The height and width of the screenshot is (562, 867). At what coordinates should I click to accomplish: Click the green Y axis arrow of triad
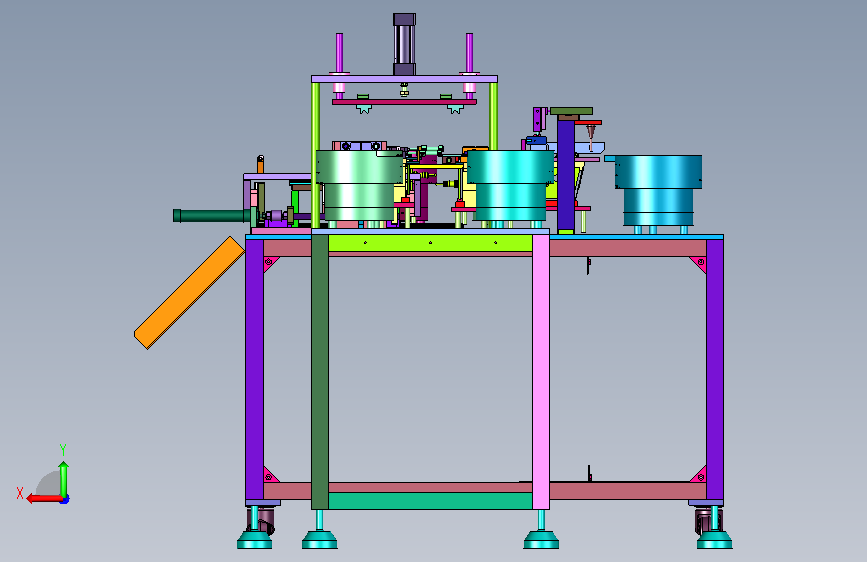64,480
